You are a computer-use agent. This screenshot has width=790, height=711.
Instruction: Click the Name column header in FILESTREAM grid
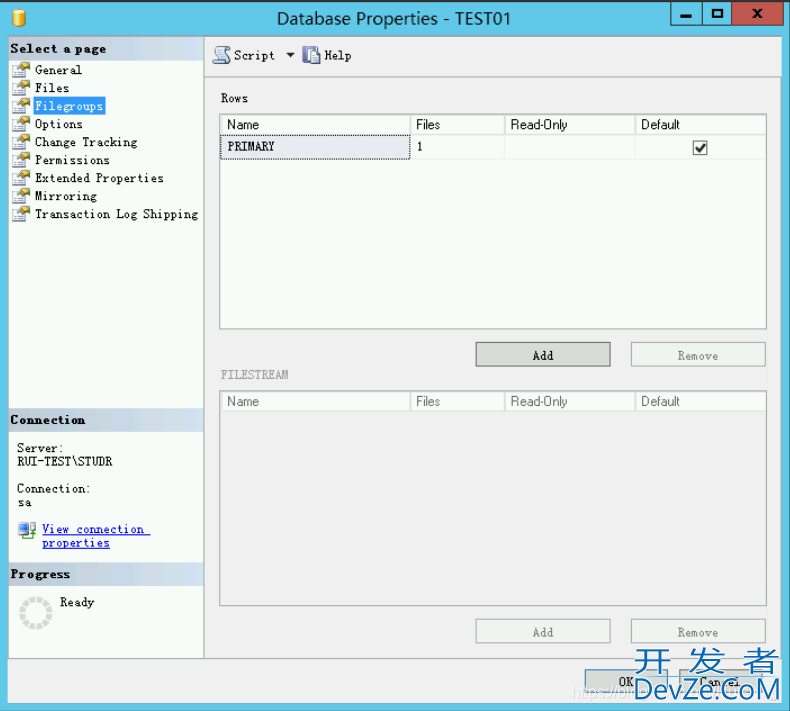point(315,401)
